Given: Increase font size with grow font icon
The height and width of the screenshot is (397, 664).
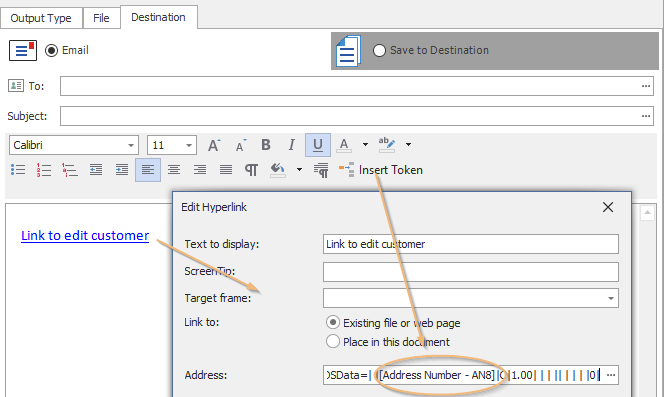Looking at the screenshot, I should coord(214,145).
